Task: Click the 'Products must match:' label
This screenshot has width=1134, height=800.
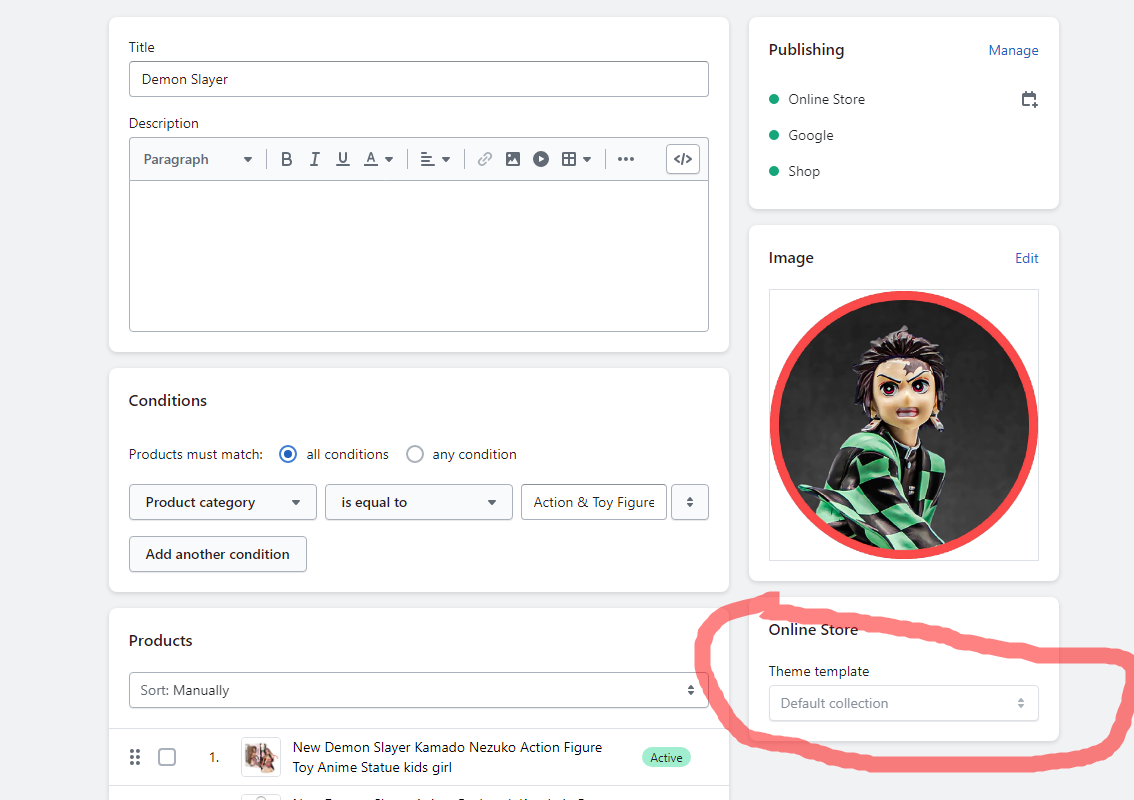Action: coord(196,454)
